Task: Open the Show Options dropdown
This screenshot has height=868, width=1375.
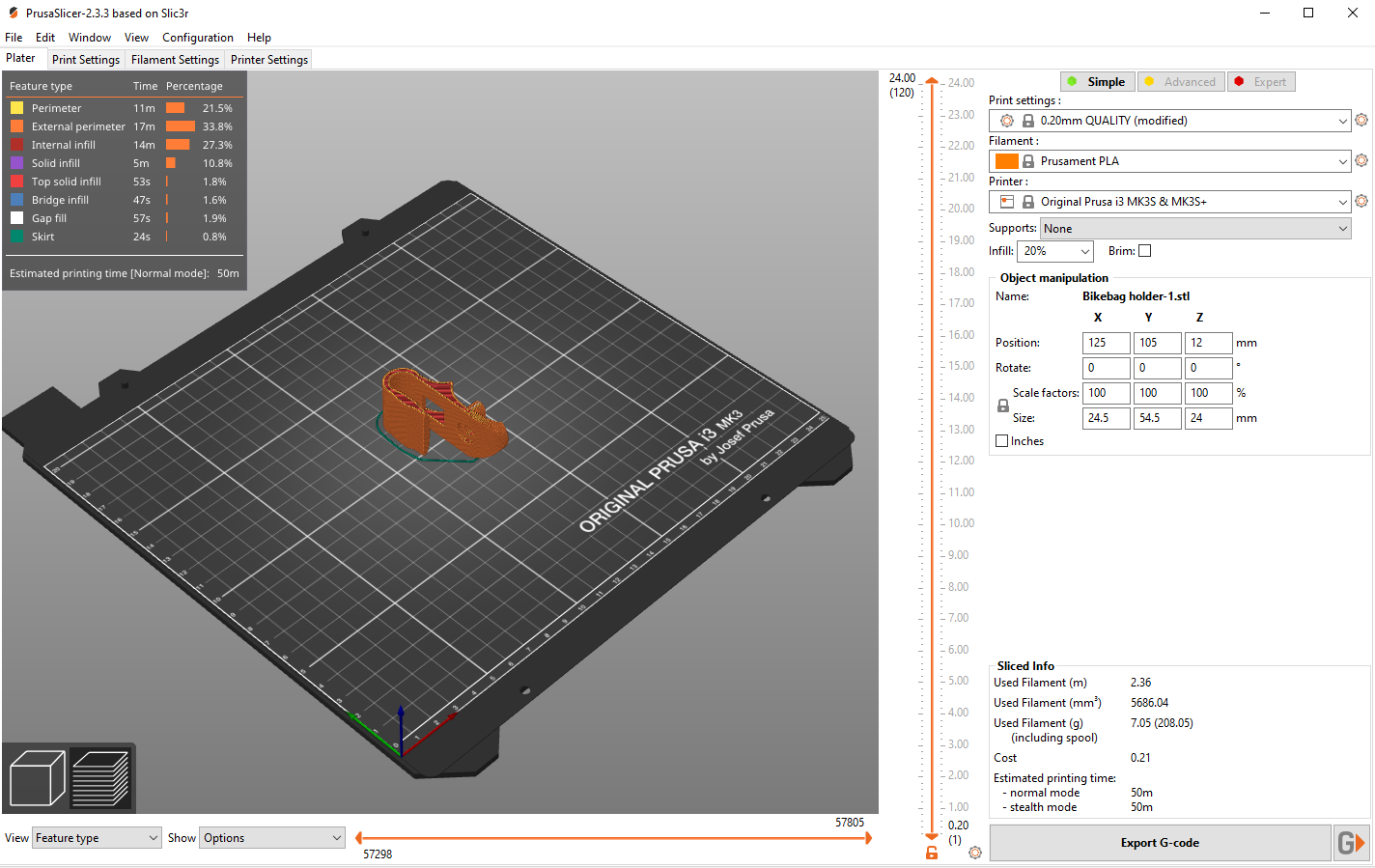Action: 271,838
